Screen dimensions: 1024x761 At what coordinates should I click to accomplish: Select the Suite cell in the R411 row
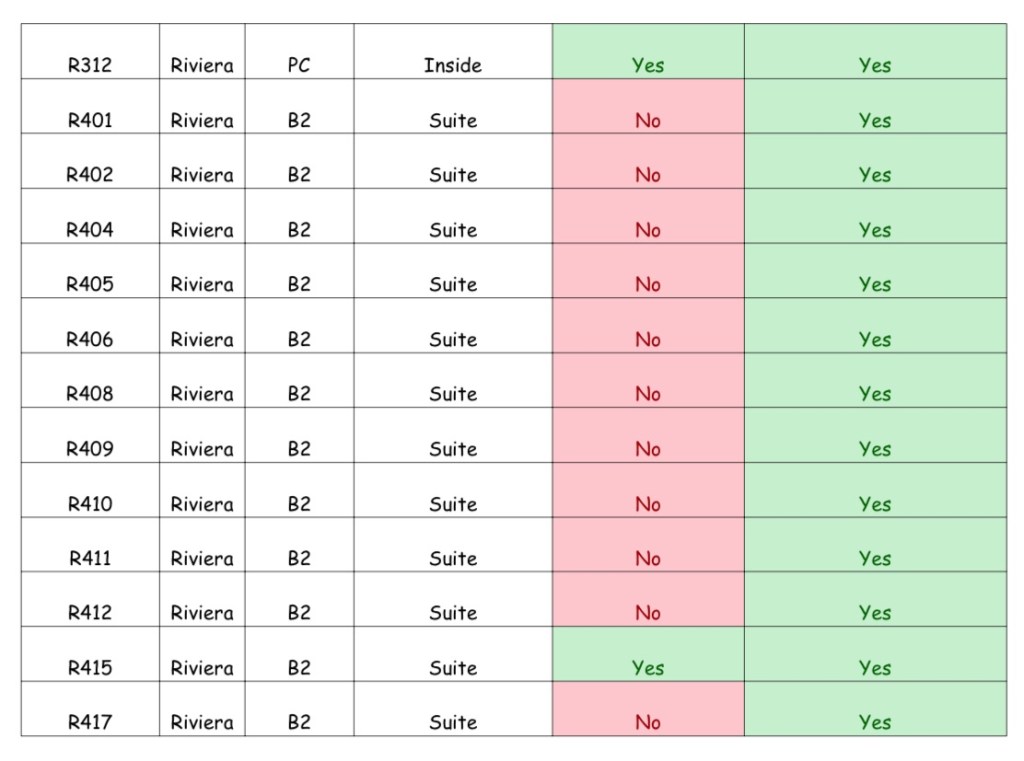tap(452, 559)
